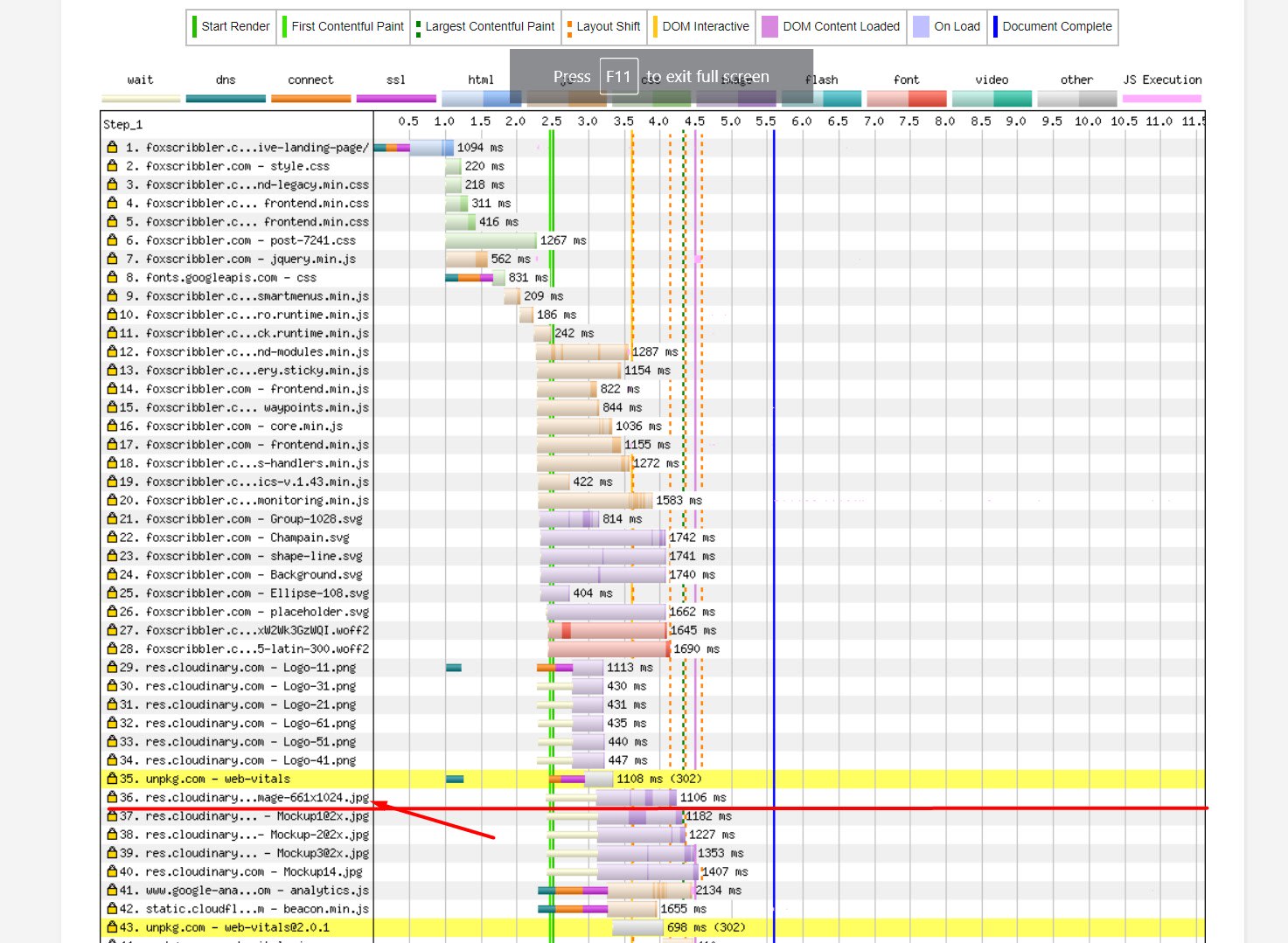Viewport: 1288px width, 943px height.
Task: Click the wait color key bar
Action: click(x=141, y=99)
